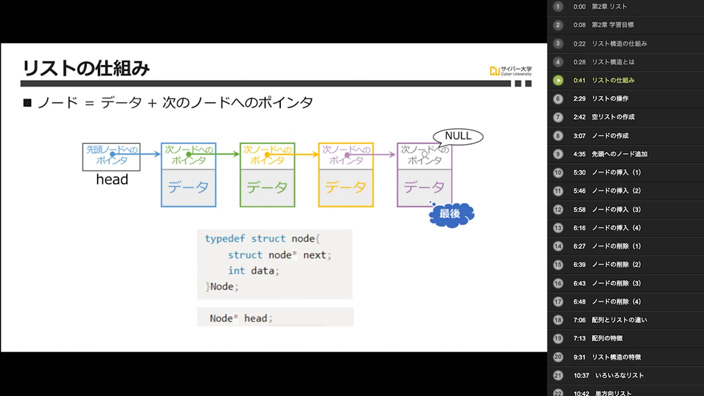Viewport: 704px width, 396px height.
Task: Jump to 第2章 学習目標 chapter
Action: (x=625, y=25)
